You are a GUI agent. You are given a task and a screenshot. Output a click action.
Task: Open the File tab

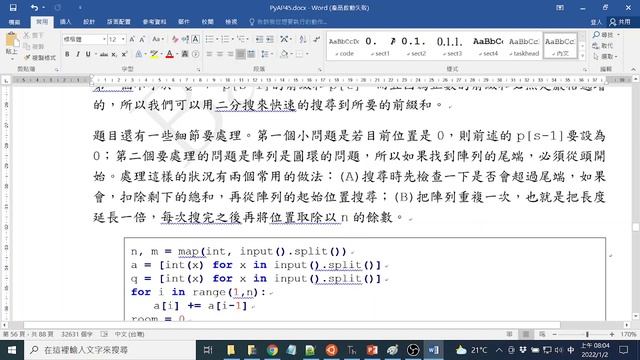click(14, 22)
